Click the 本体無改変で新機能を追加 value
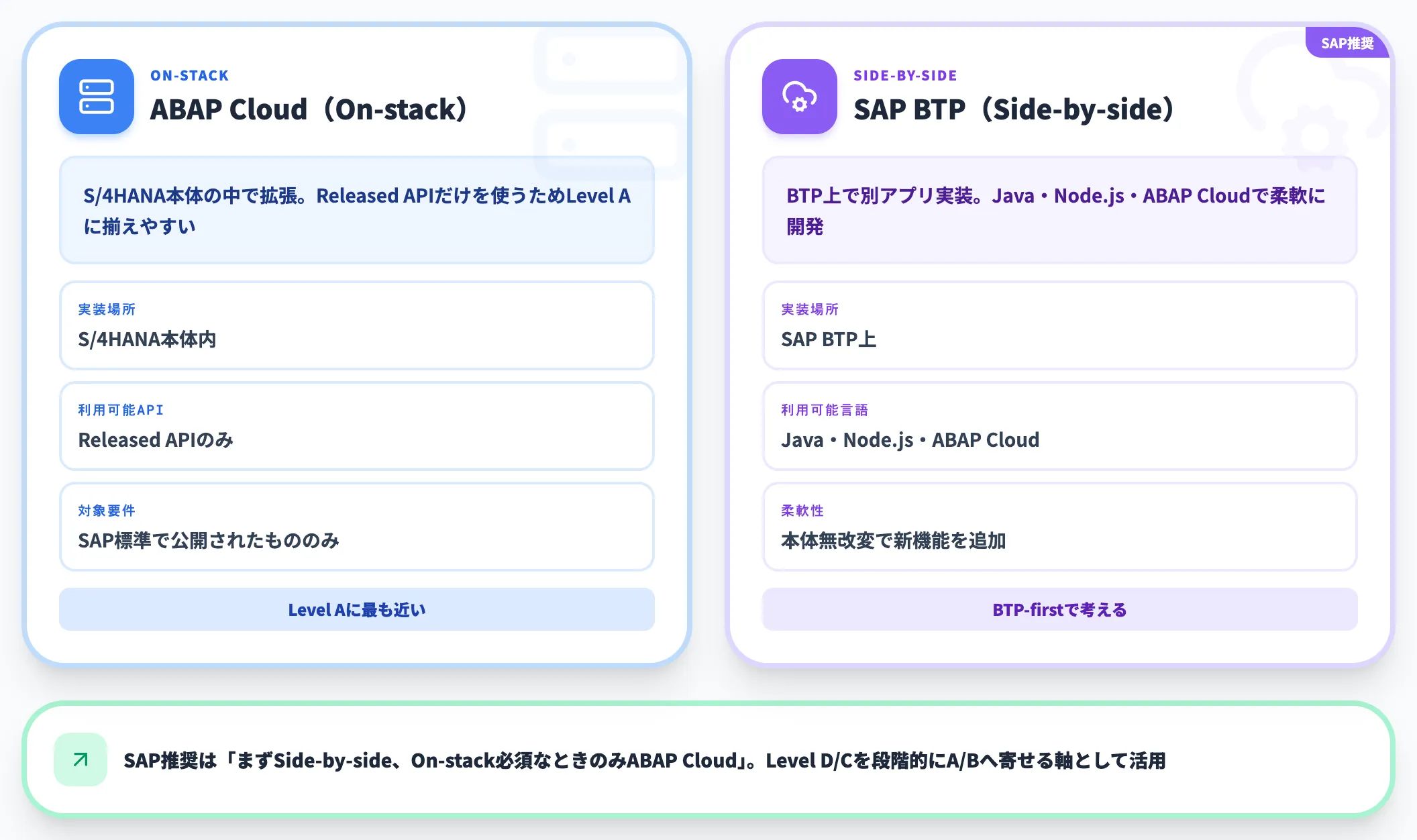 click(x=894, y=541)
